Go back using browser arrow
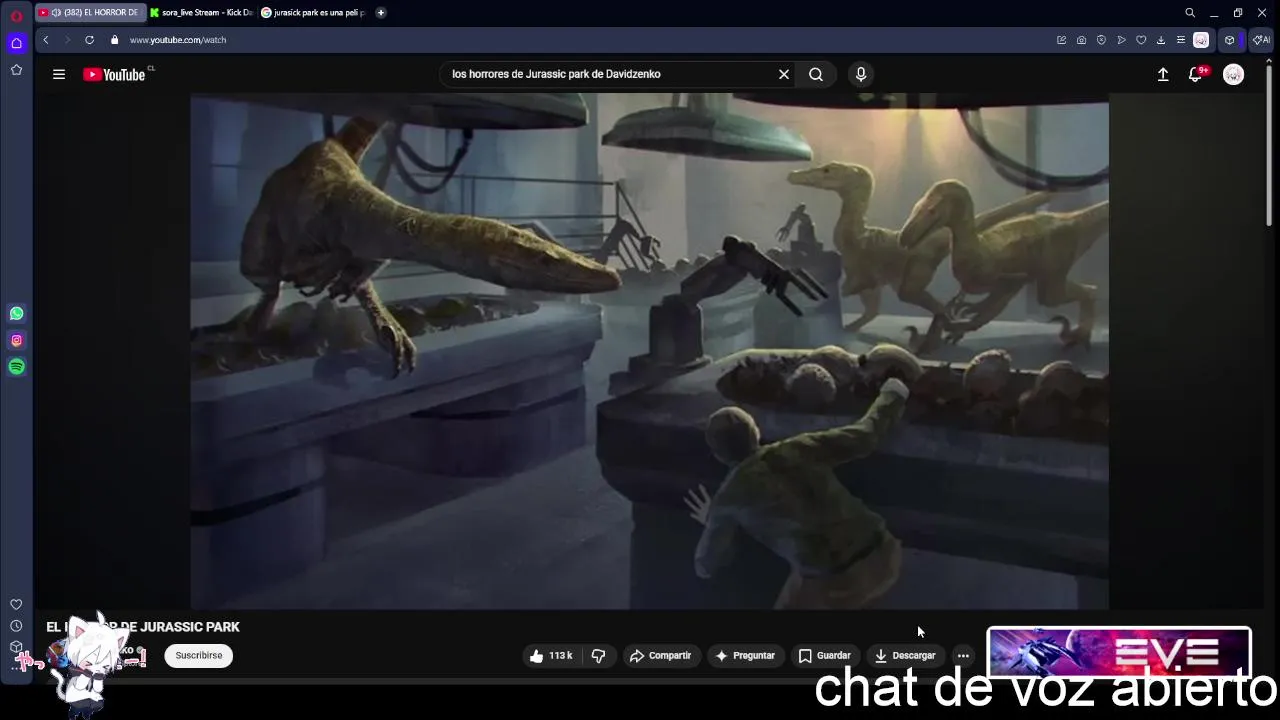The height and width of the screenshot is (720, 1280). [46, 40]
